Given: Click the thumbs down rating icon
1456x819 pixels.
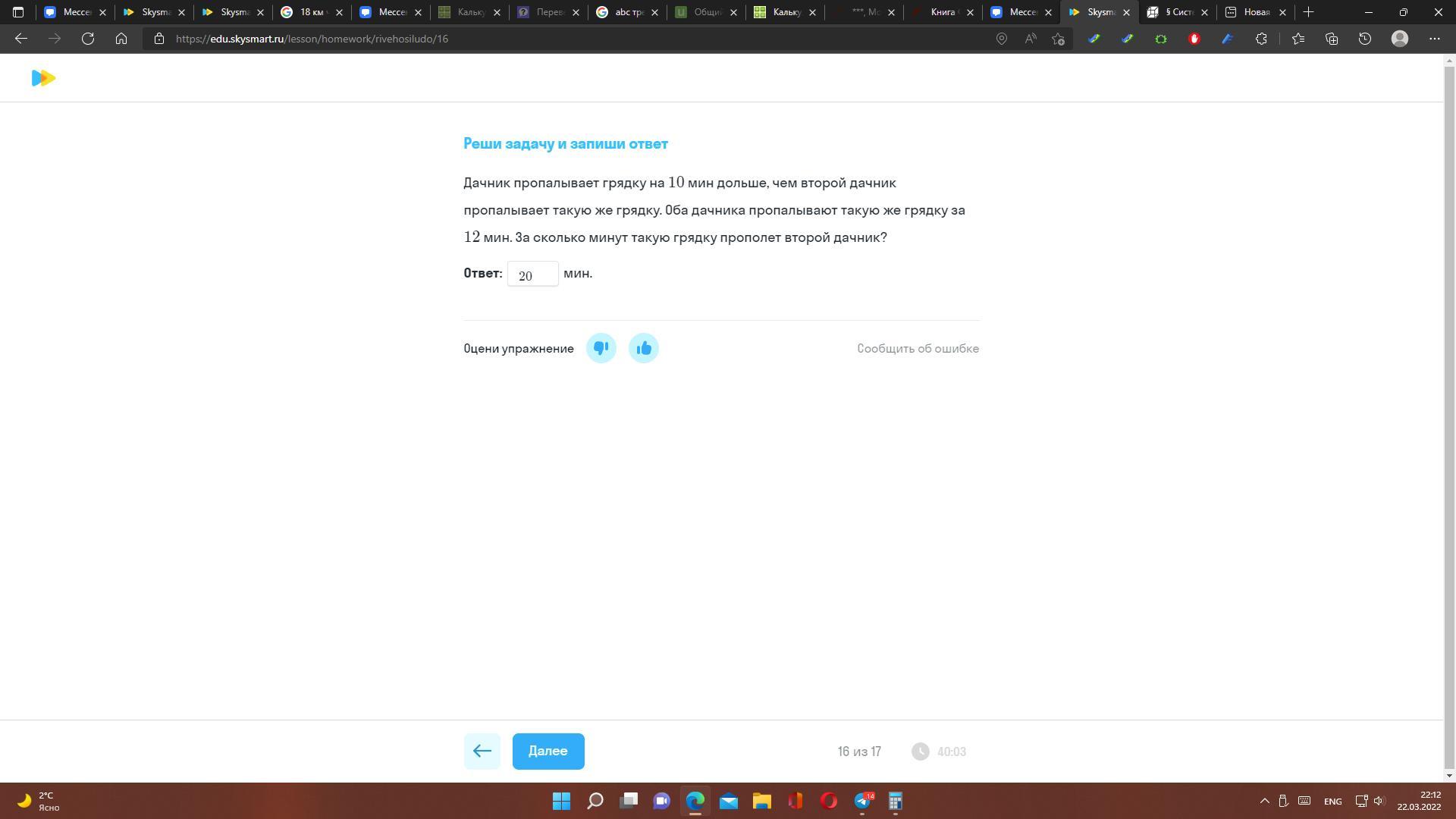Looking at the screenshot, I should point(601,348).
